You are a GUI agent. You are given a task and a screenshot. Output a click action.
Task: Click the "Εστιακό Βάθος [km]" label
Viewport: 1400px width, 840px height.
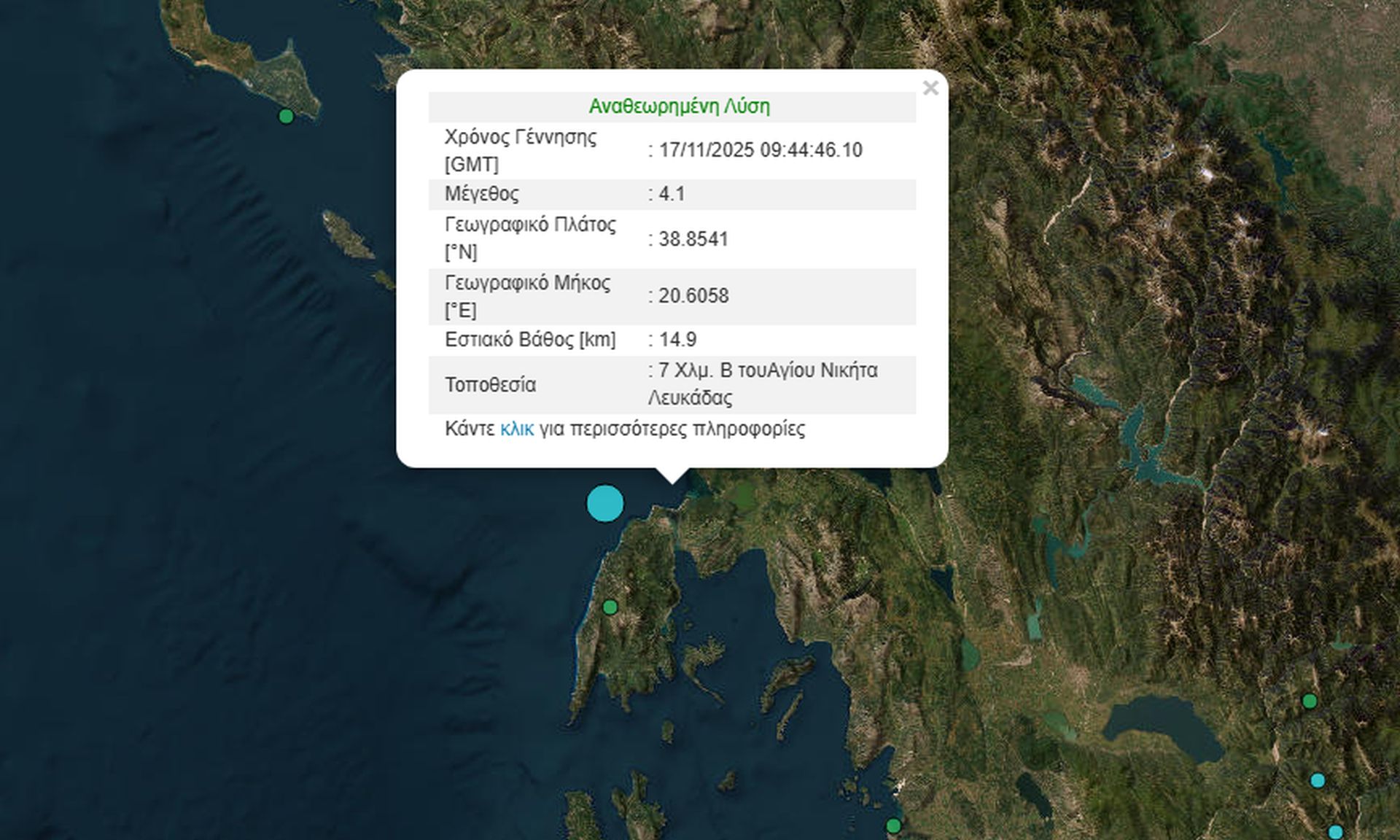tap(530, 340)
